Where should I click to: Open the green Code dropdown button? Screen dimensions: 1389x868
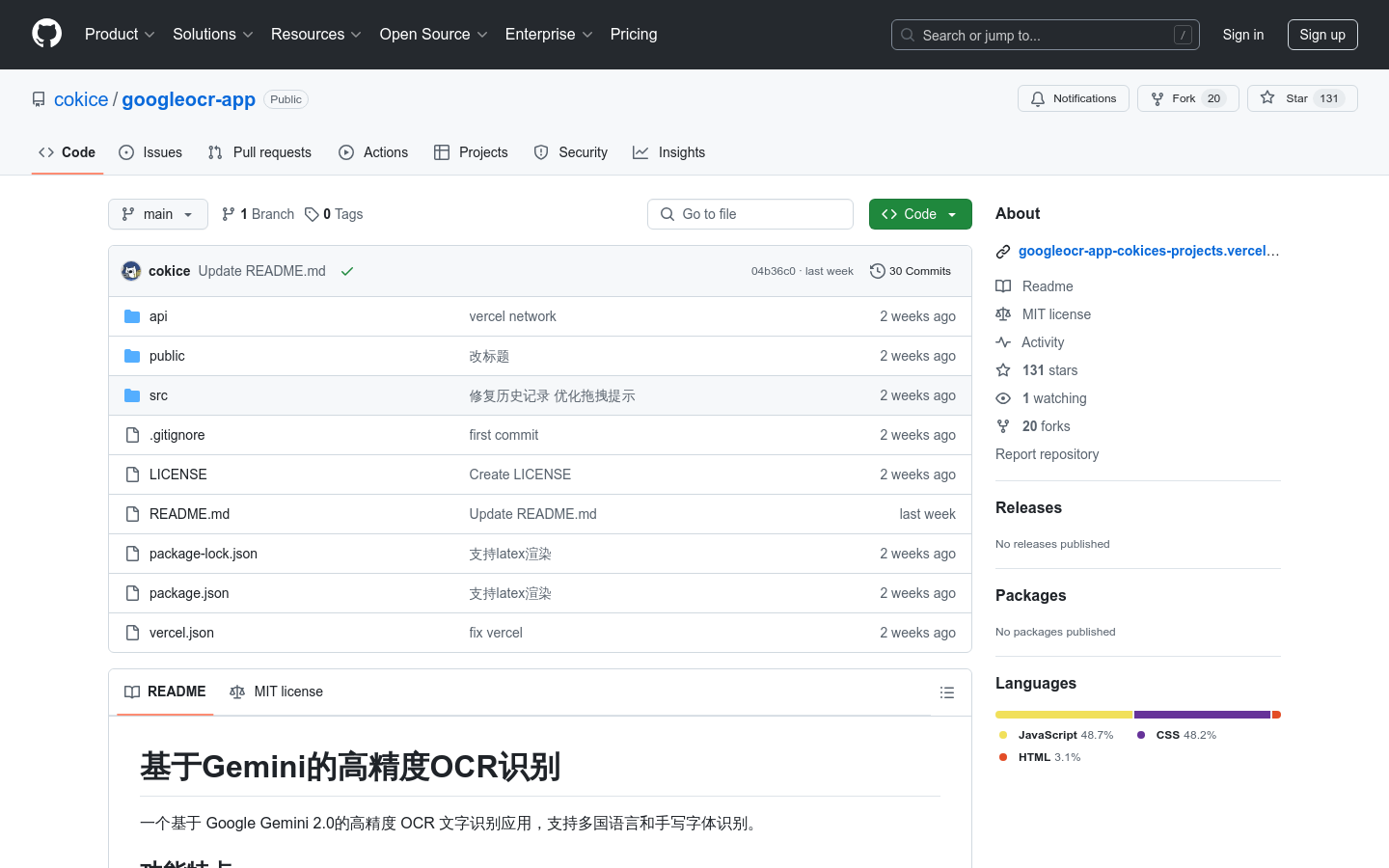[x=920, y=214]
